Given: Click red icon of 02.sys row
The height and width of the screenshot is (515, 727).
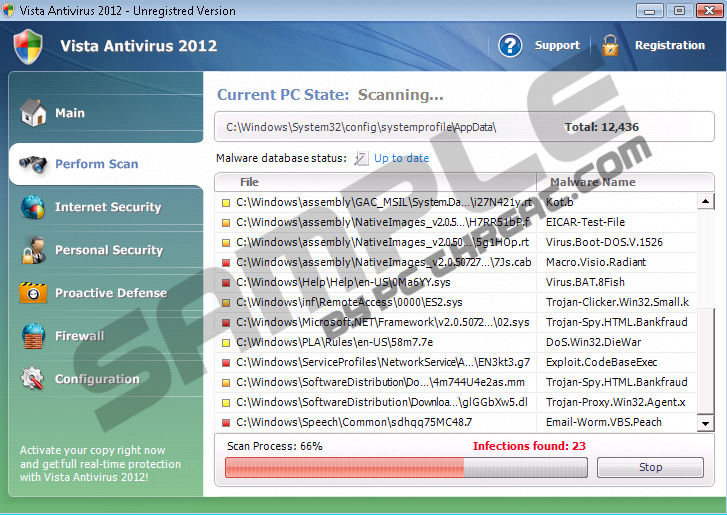Looking at the screenshot, I should click(226, 323).
